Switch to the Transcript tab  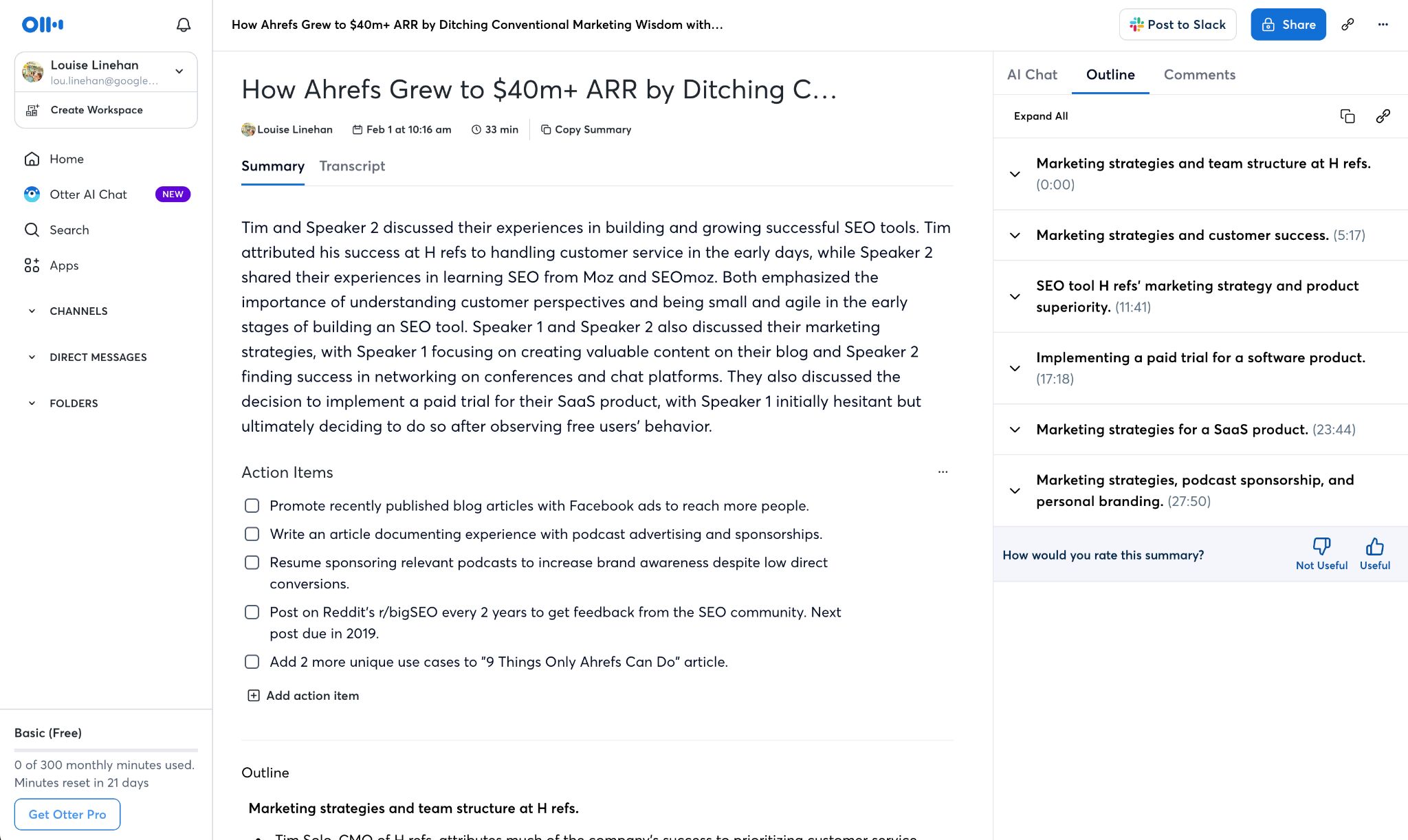point(352,166)
